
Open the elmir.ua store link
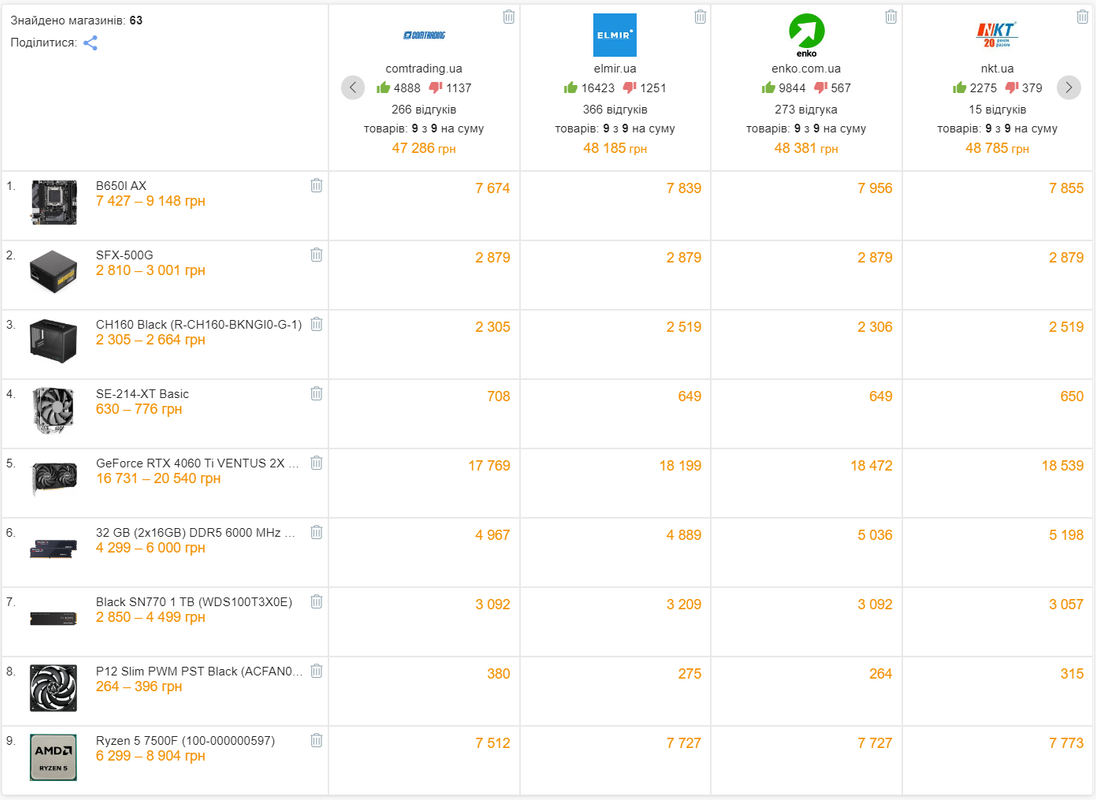point(615,68)
